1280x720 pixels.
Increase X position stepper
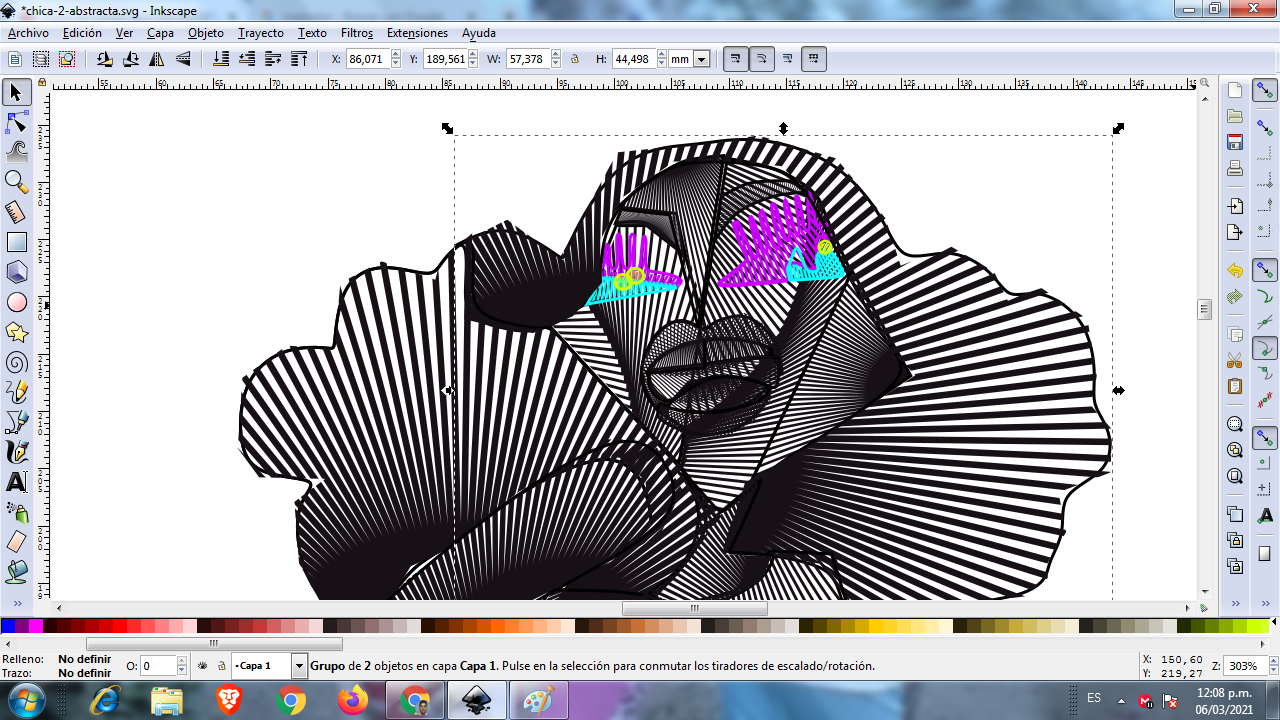[x=396, y=55]
